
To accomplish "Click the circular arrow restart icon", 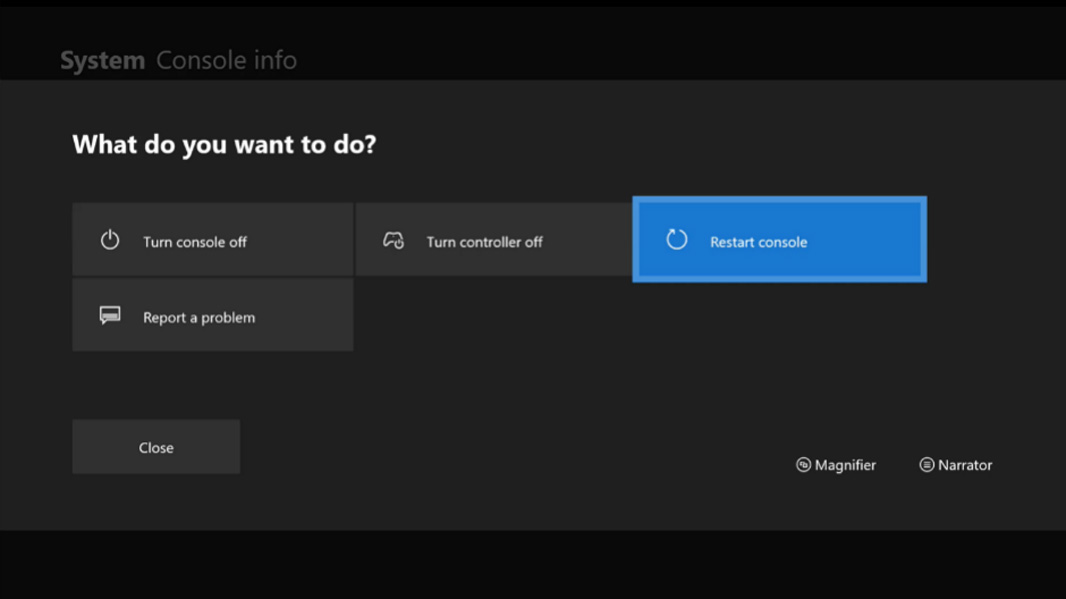I will click(x=677, y=240).
